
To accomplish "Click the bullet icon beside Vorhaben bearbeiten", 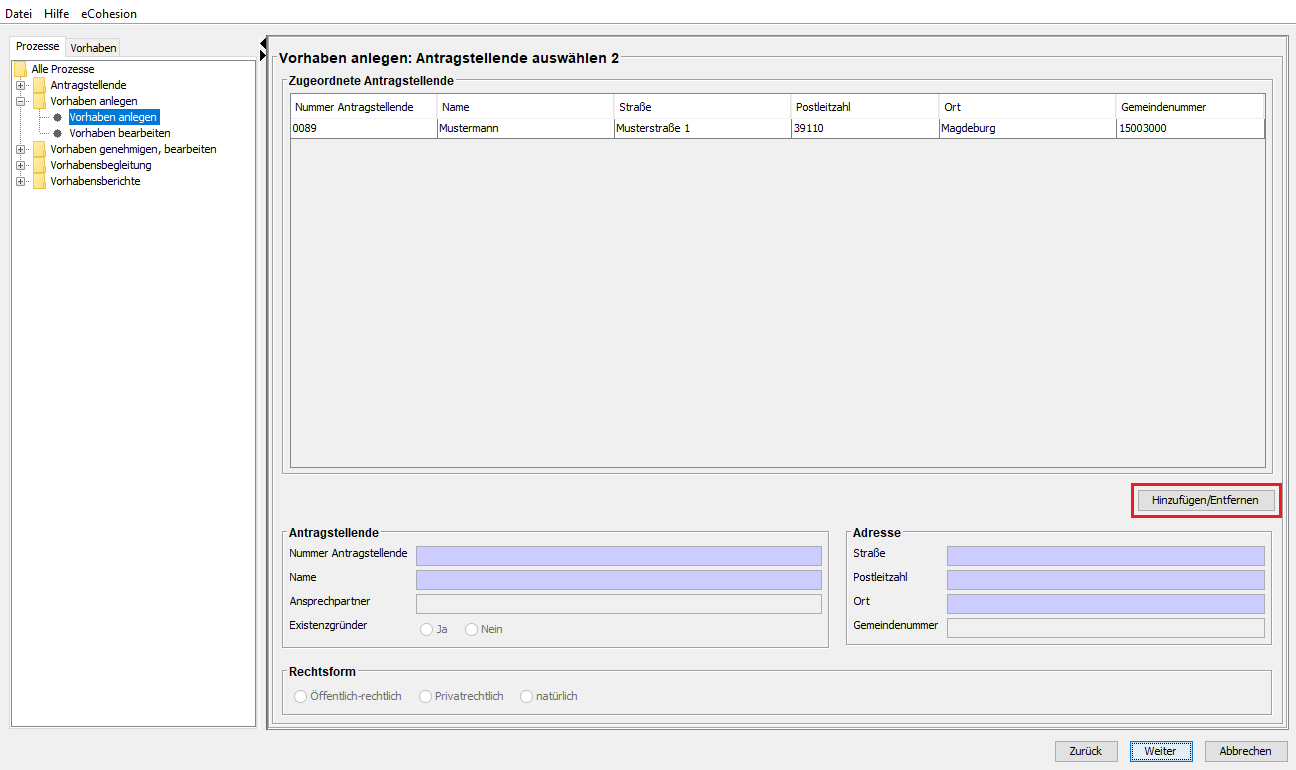I will pos(58,133).
